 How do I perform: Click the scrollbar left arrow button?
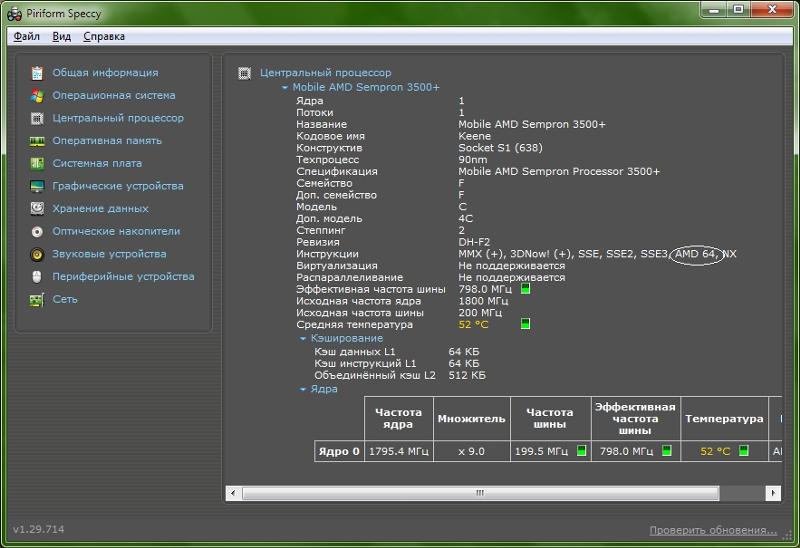point(233,493)
